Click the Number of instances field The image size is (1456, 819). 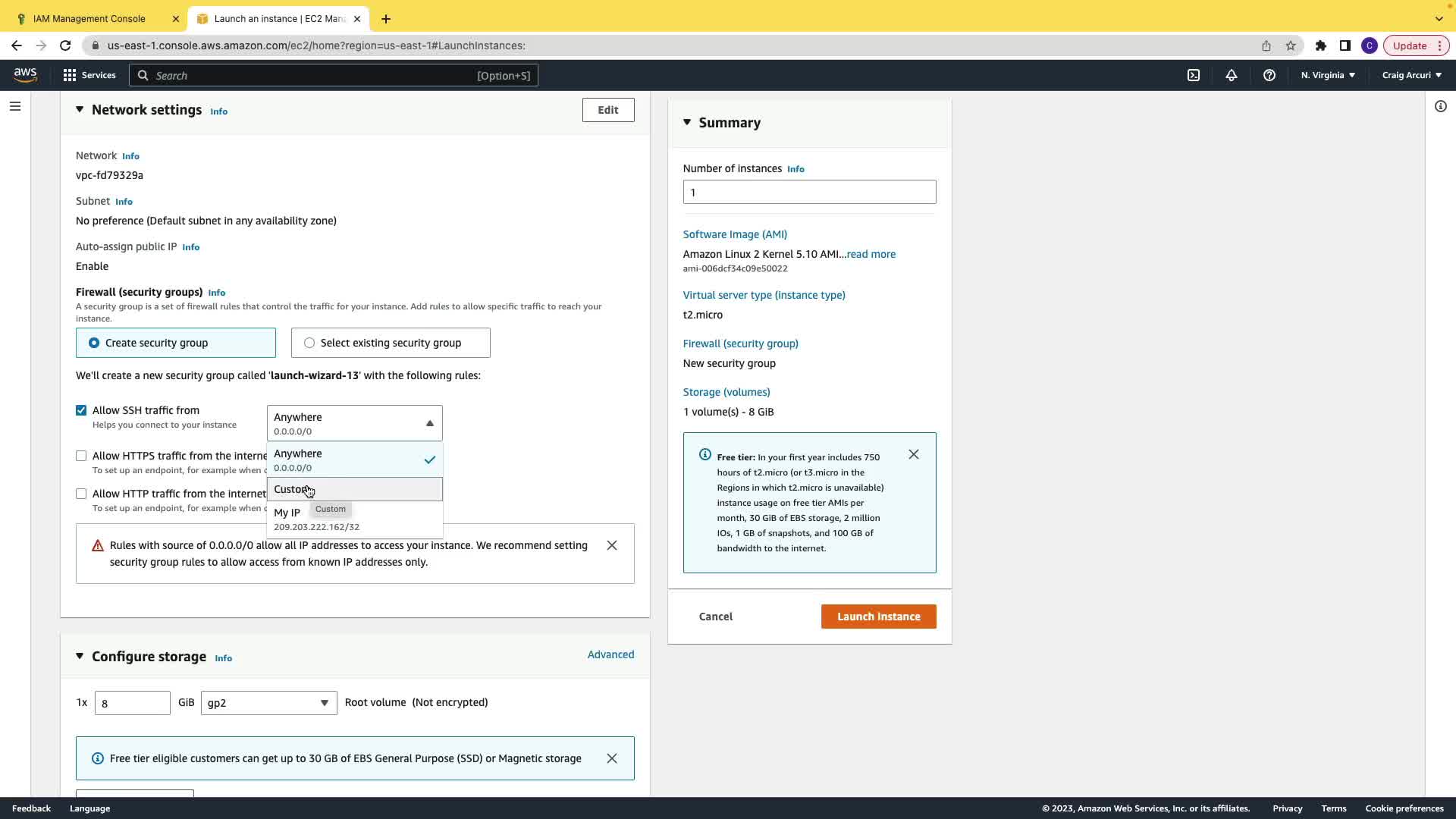(809, 192)
